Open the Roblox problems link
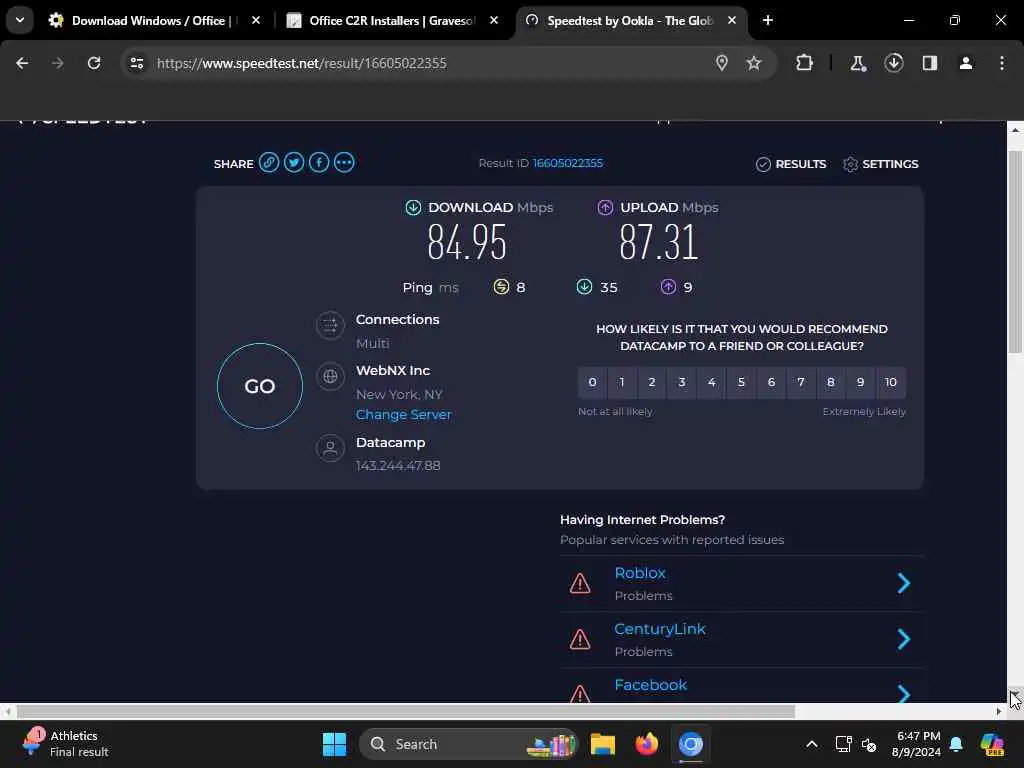Viewport: 1024px width, 768px height. click(x=640, y=573)
